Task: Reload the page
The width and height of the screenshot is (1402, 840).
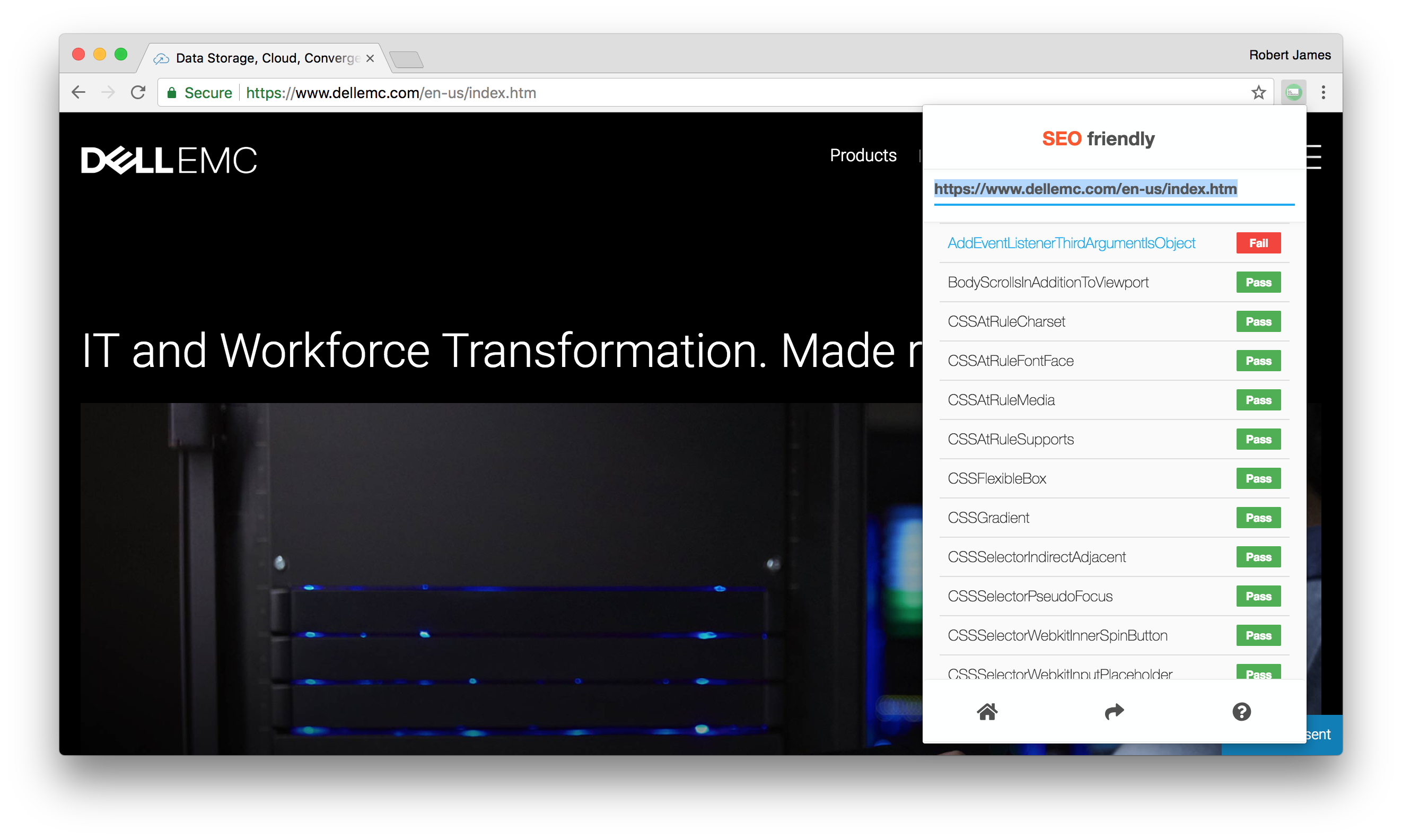Action: click(138, 92)
